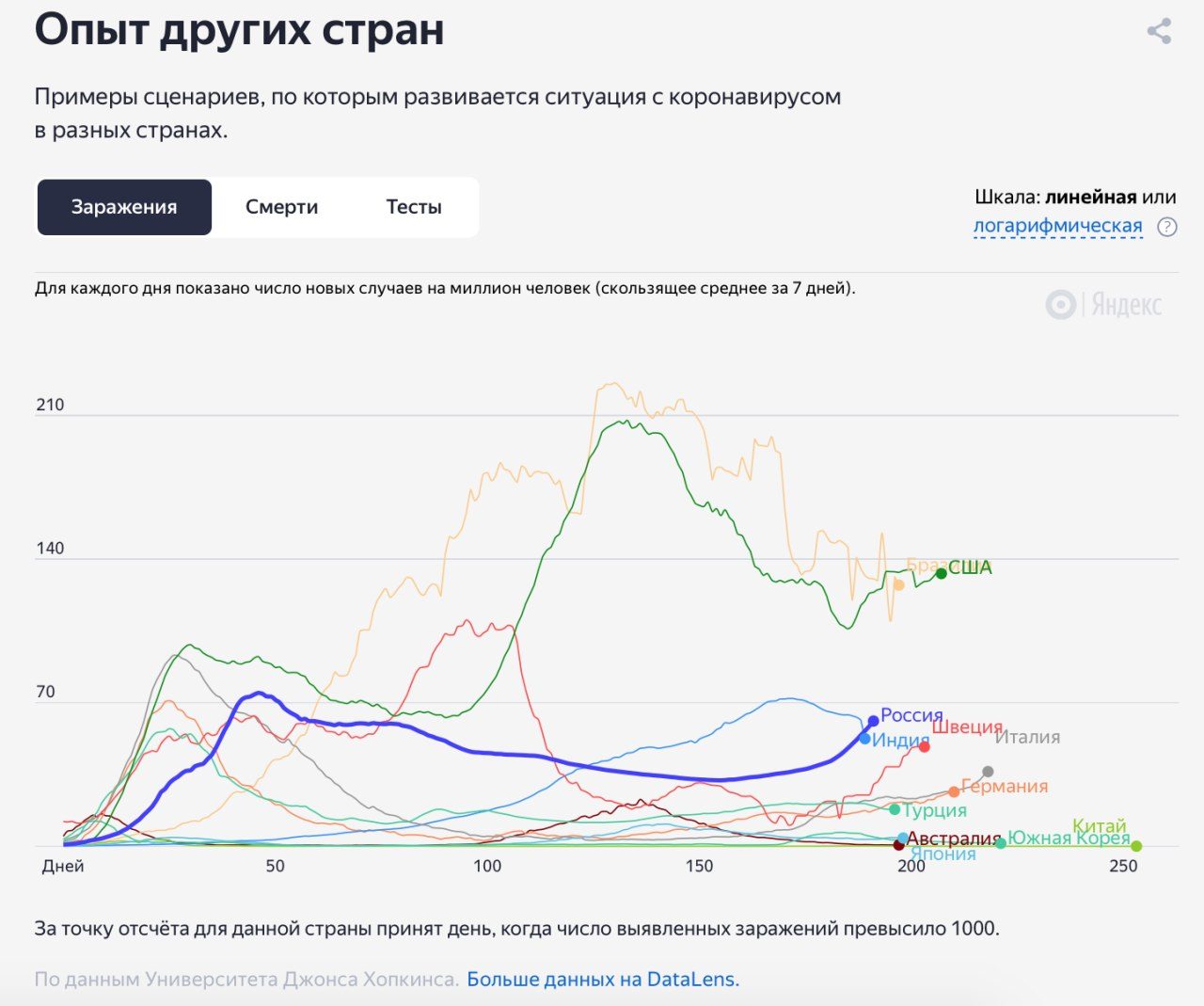Click the Япония series label
Viewport: 1204px width, 1006px height.
[943, 854]
